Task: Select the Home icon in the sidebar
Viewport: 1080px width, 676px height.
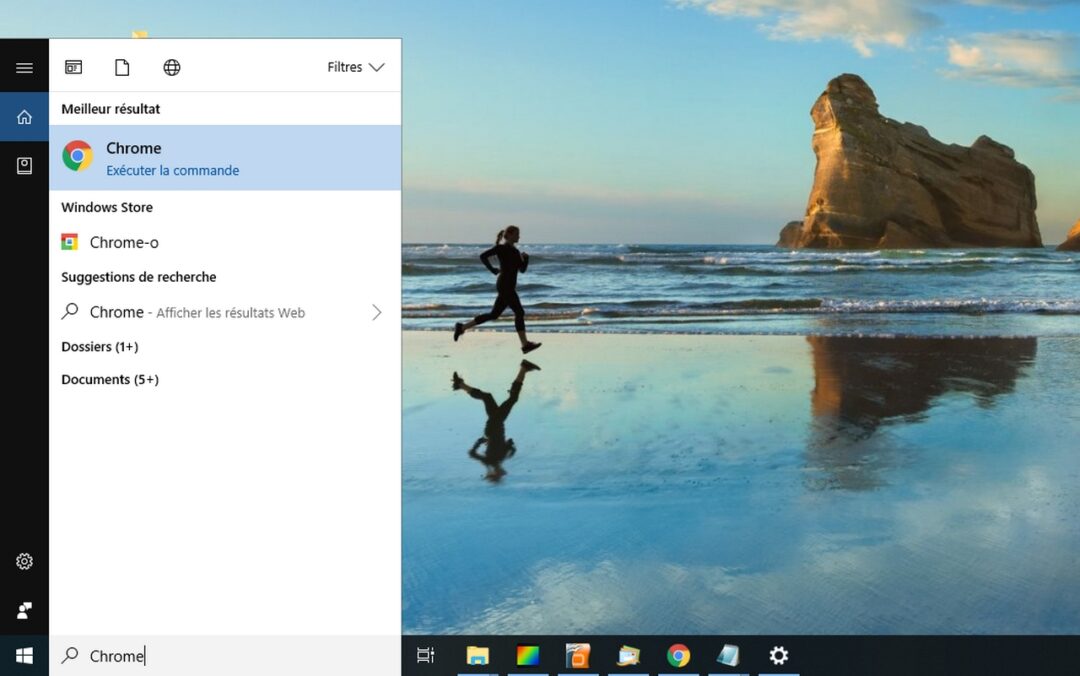Action: pos(24,117)
